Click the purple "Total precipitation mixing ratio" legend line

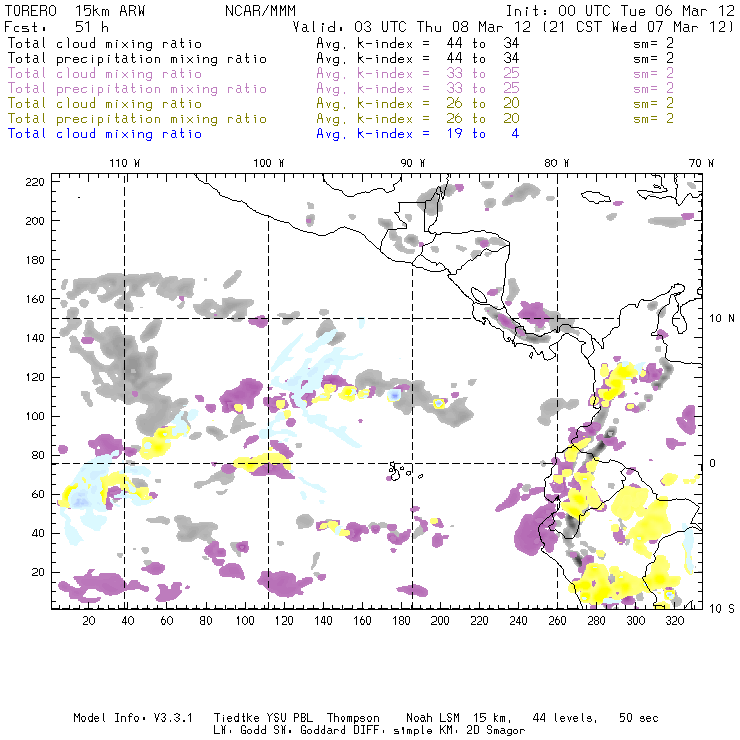pos(137,89)
